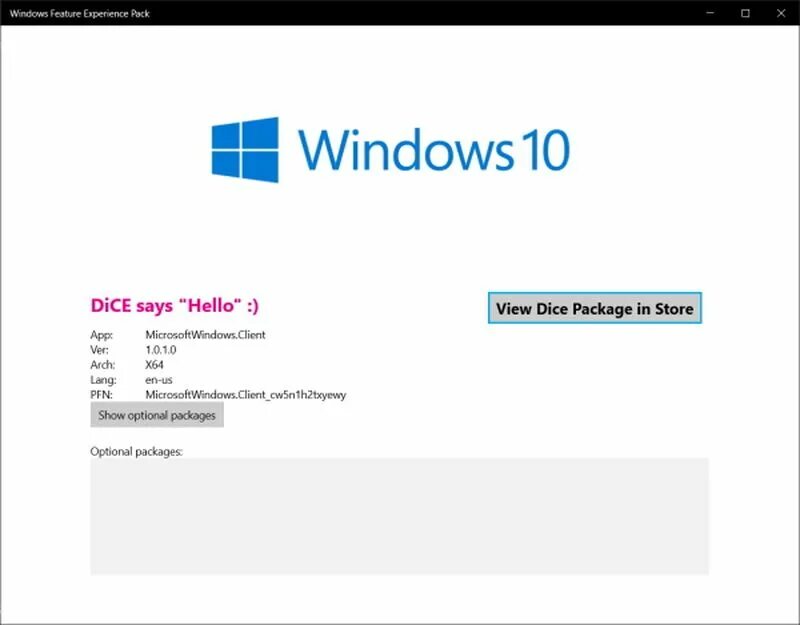Click the en-us language value
Screen dimensions: 800x625
click(159, 380)
